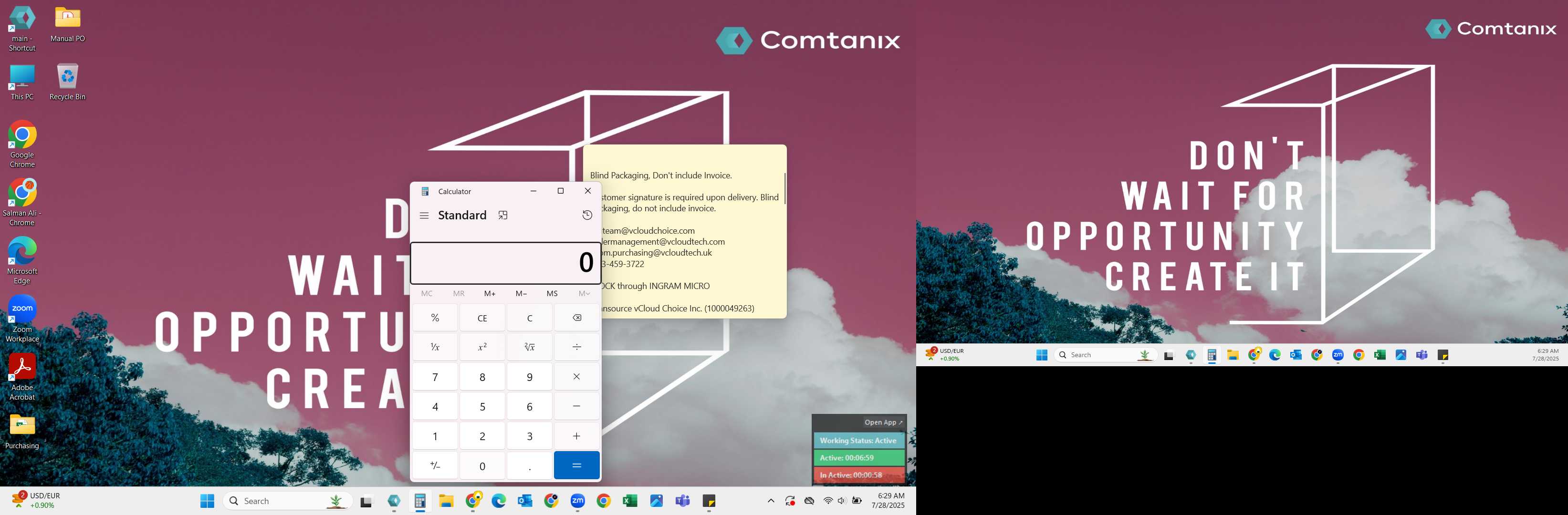Screen dimensions: 1568x515
Task: Click CE to clear entry
Action: [x=482, y=318]
